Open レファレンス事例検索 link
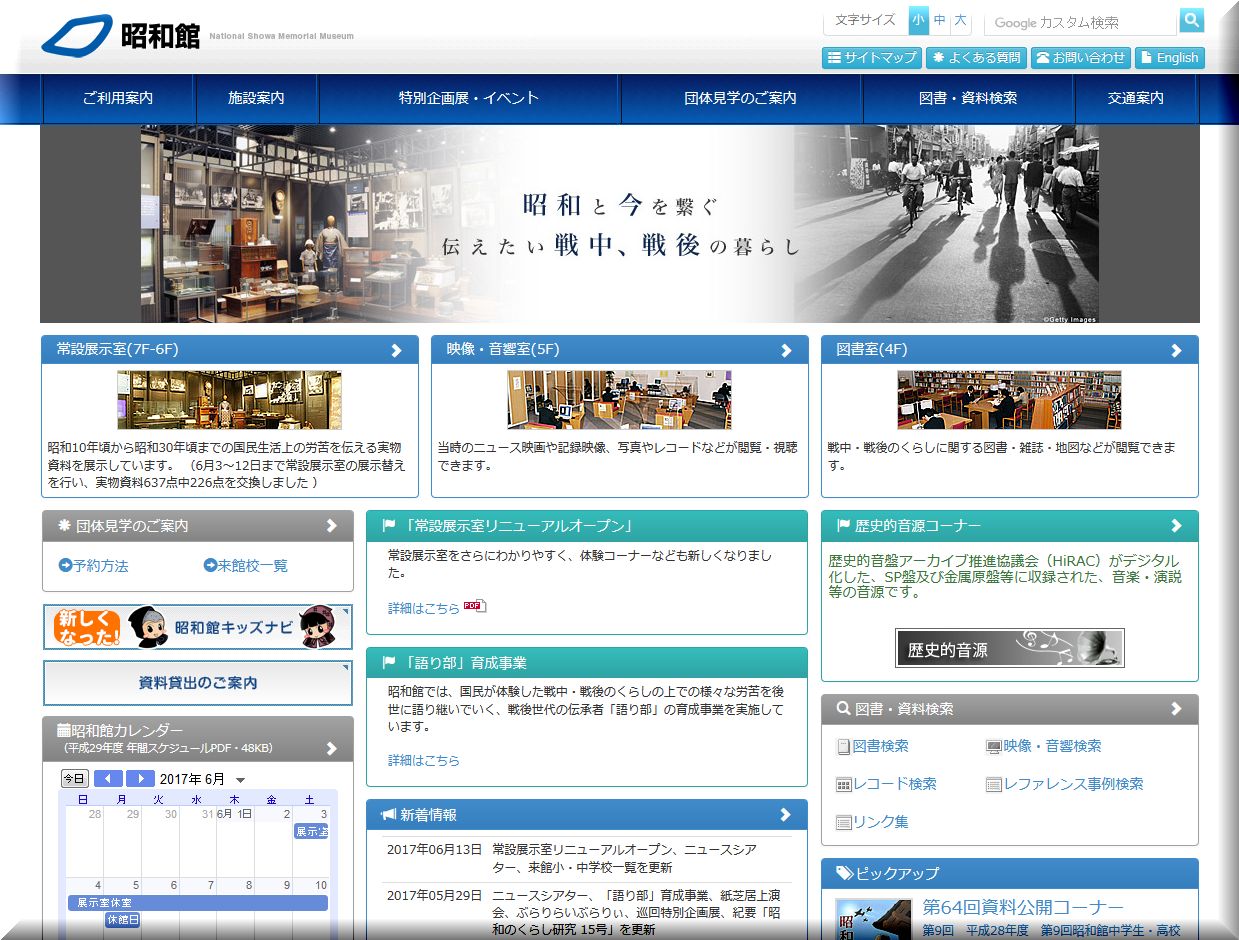The height and width of the screenshot is (940, 1239). [1065, 784]
